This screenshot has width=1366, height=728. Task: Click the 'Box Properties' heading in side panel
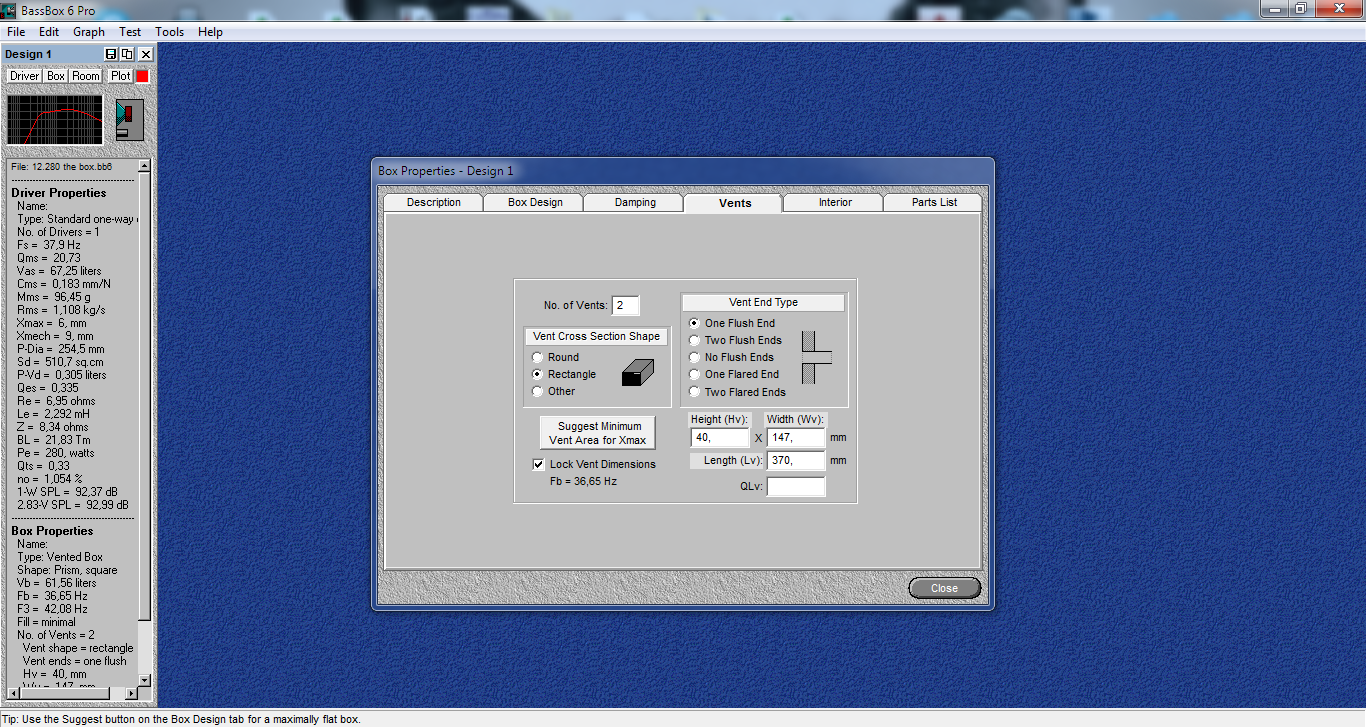pos(52,531)
